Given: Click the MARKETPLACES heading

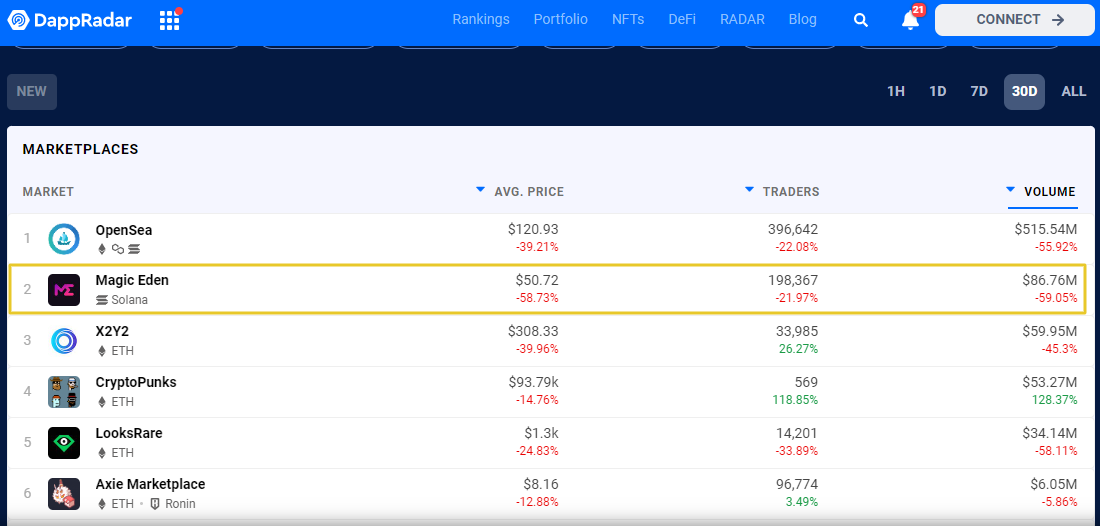Looking at the screenshot, I should [80, 149].
